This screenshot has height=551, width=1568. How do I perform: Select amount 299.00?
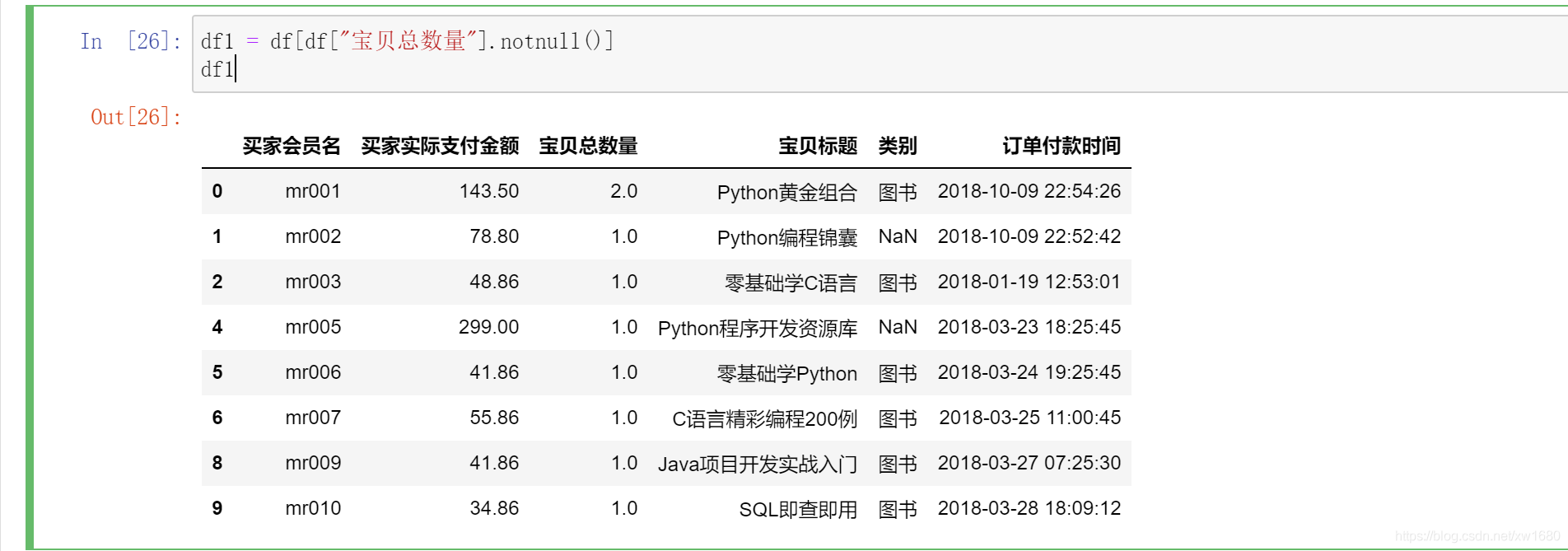[489, 327]
